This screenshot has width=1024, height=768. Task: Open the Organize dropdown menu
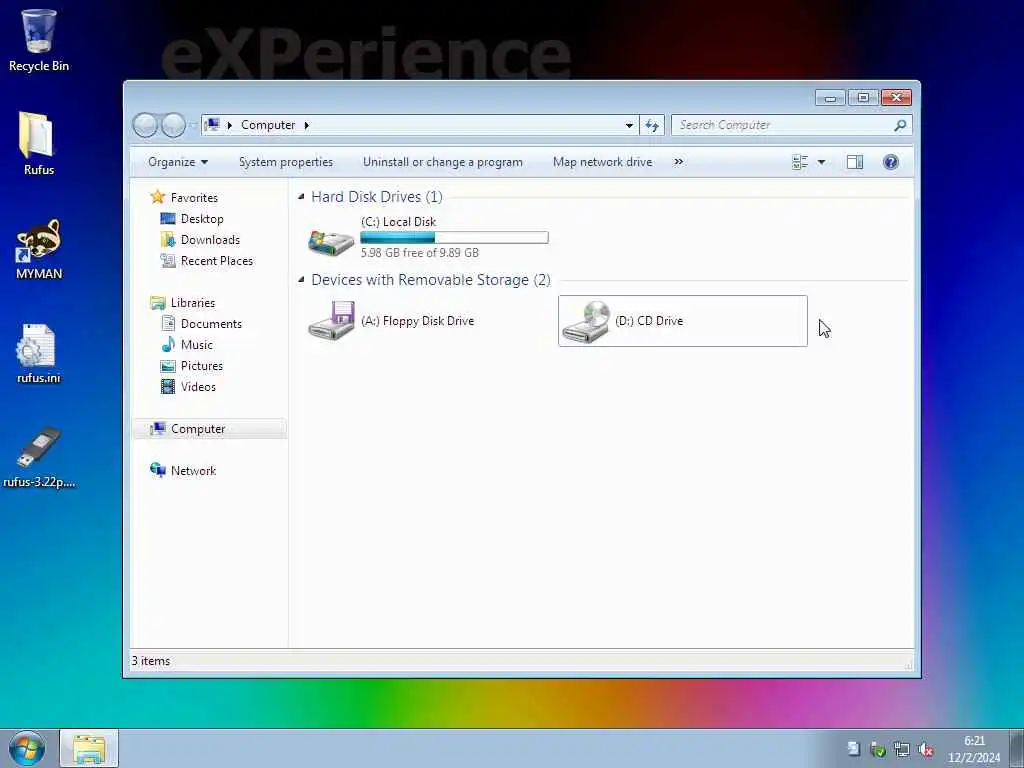[x=178, y=162]
